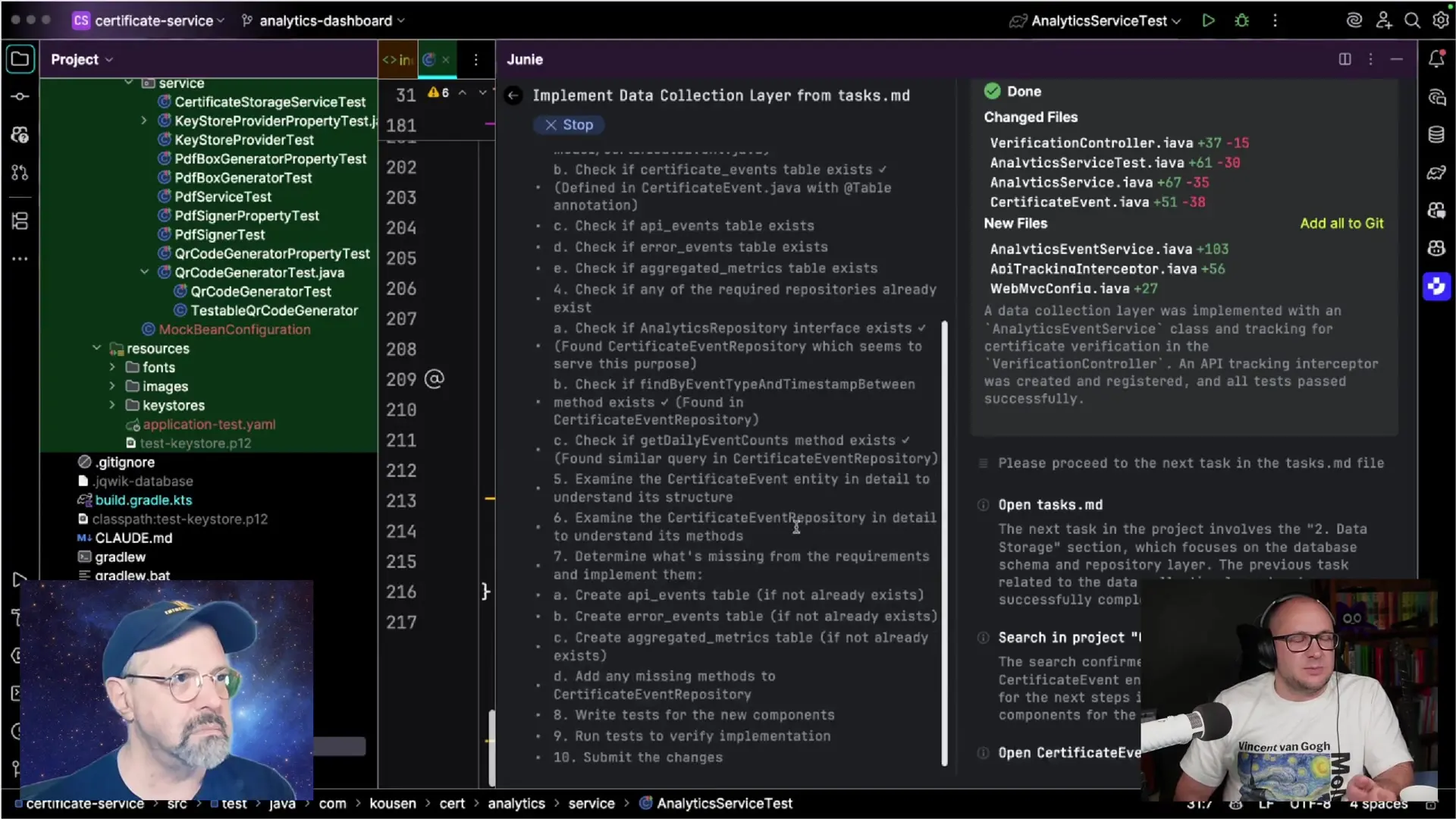Expand KeyStoreProviderPropertyTest node
The image size is (1456, 819).
[x=144, y=121]
